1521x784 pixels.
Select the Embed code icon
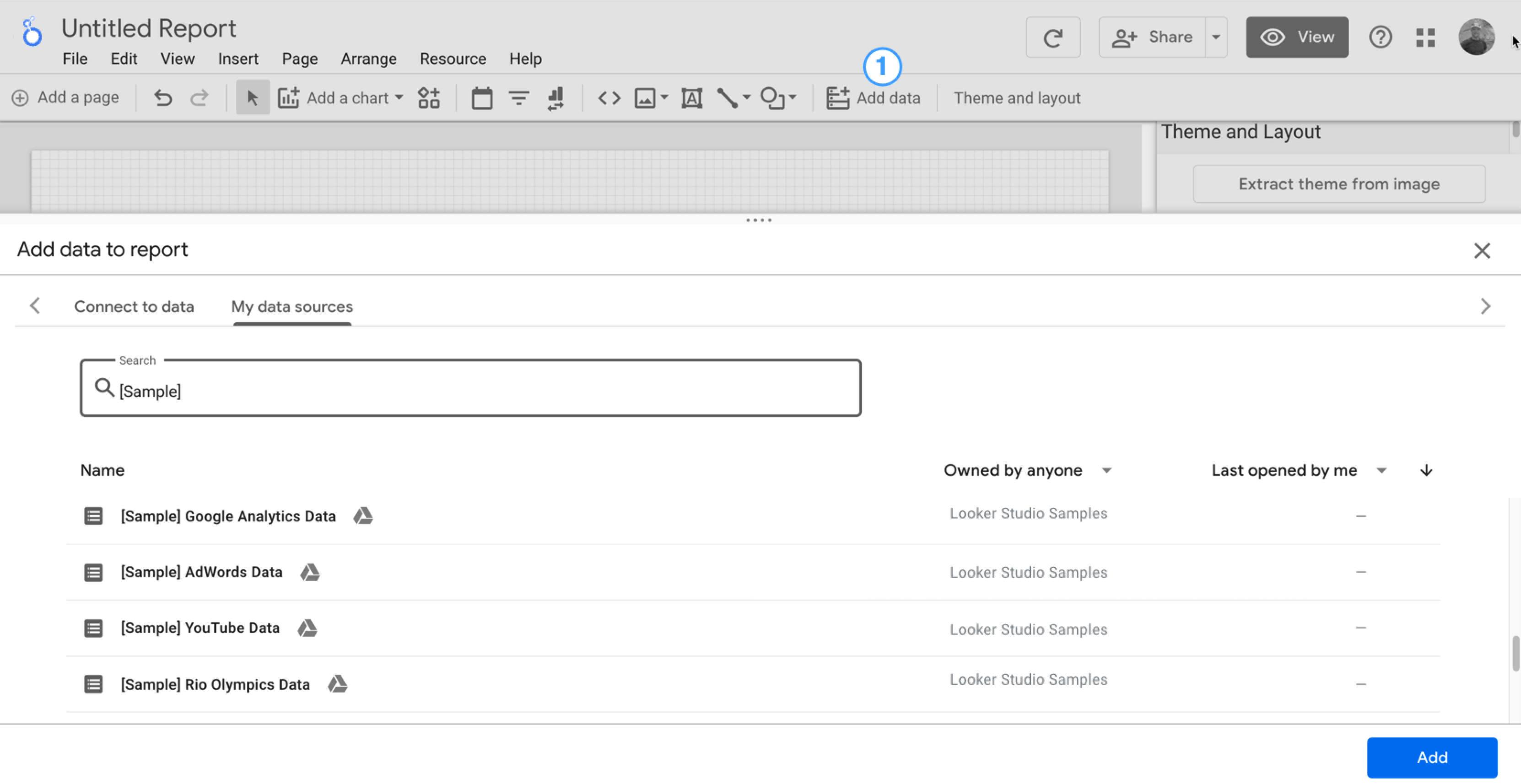pyautogui.click(x=607, y=98)
